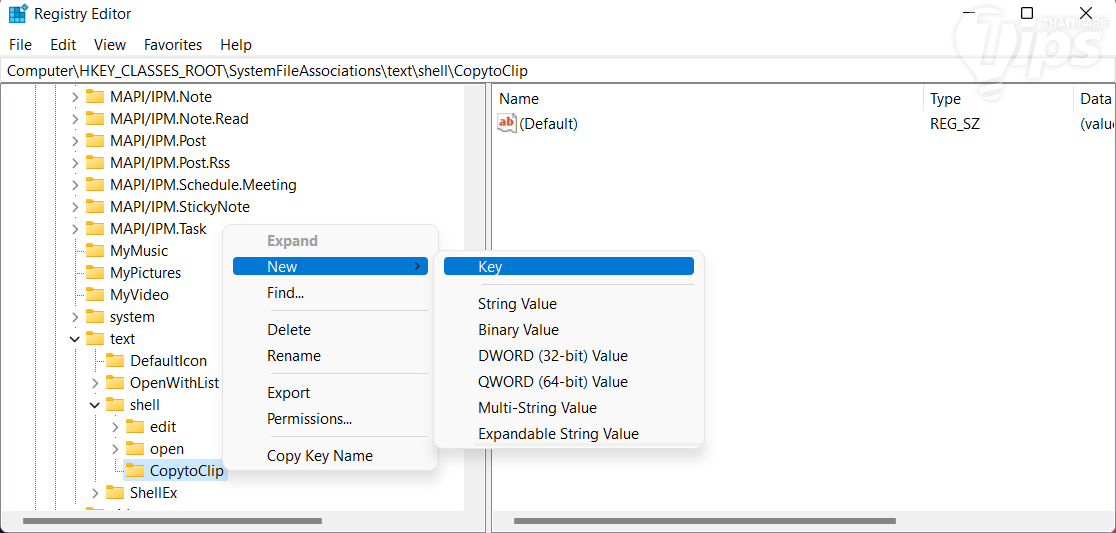Viewport: 1116px width, 533px height.
Task: Click the MAPI/IPM.Note folder icon
Action: pyautogui.click(x=95, y=97)
